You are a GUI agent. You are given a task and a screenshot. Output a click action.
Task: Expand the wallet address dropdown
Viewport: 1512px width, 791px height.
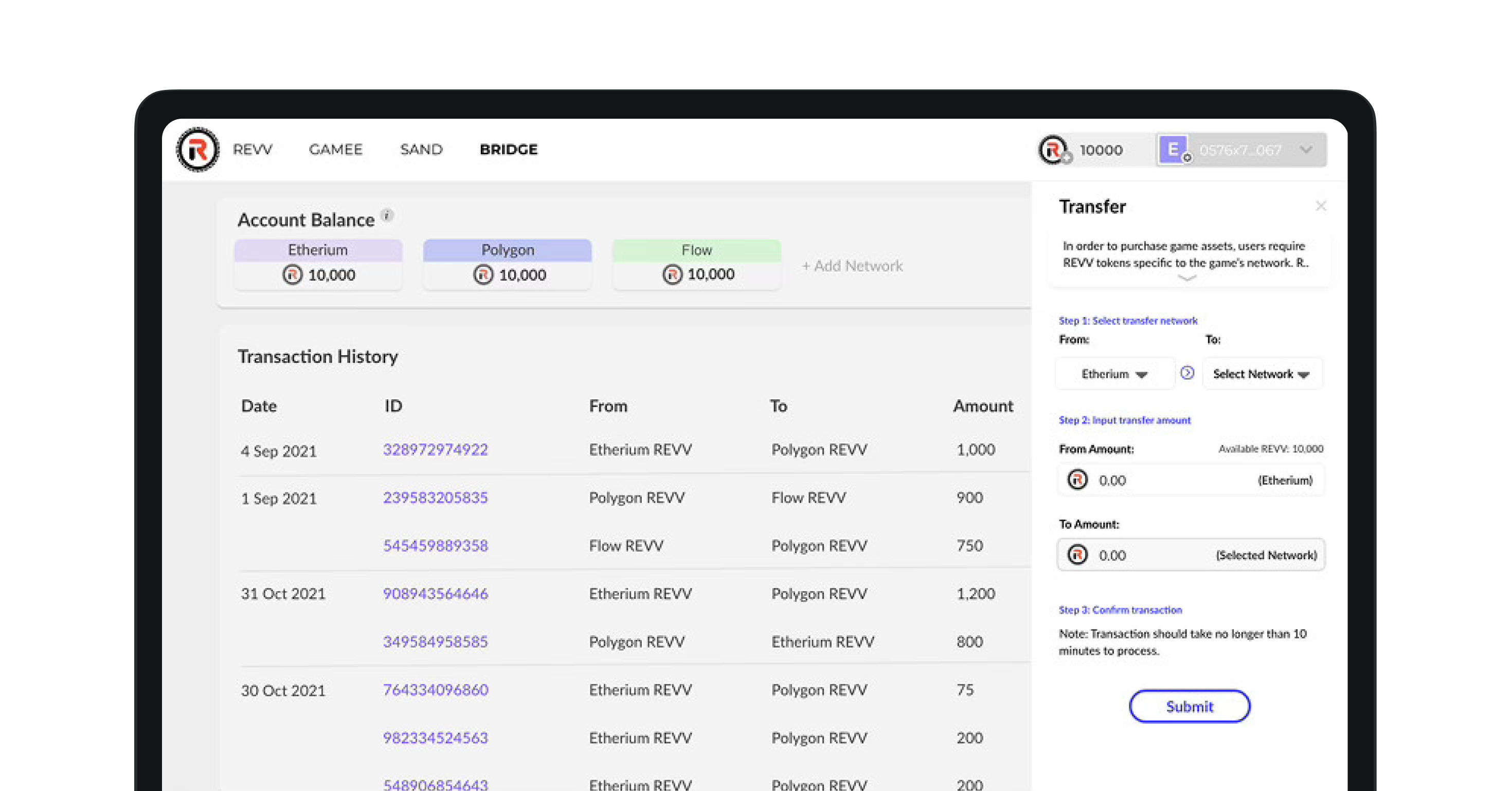point(1306,150)
